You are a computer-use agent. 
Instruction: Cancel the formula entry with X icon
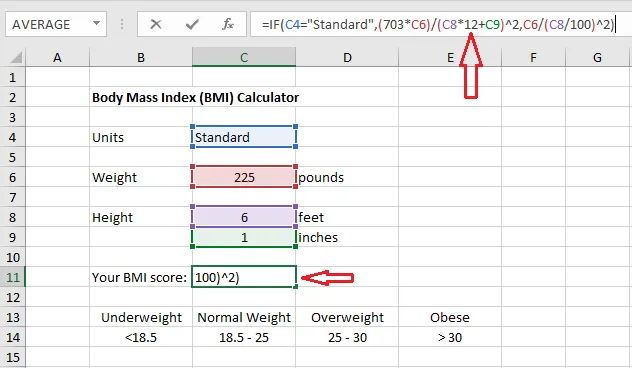[156, 25]
